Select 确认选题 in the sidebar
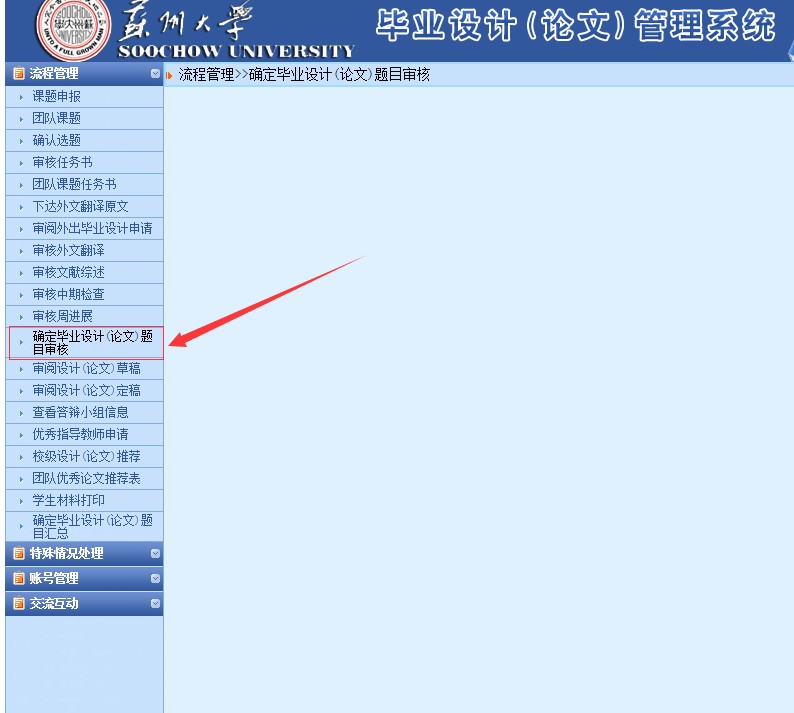This screenshot has width=794, height=713. 56,140
